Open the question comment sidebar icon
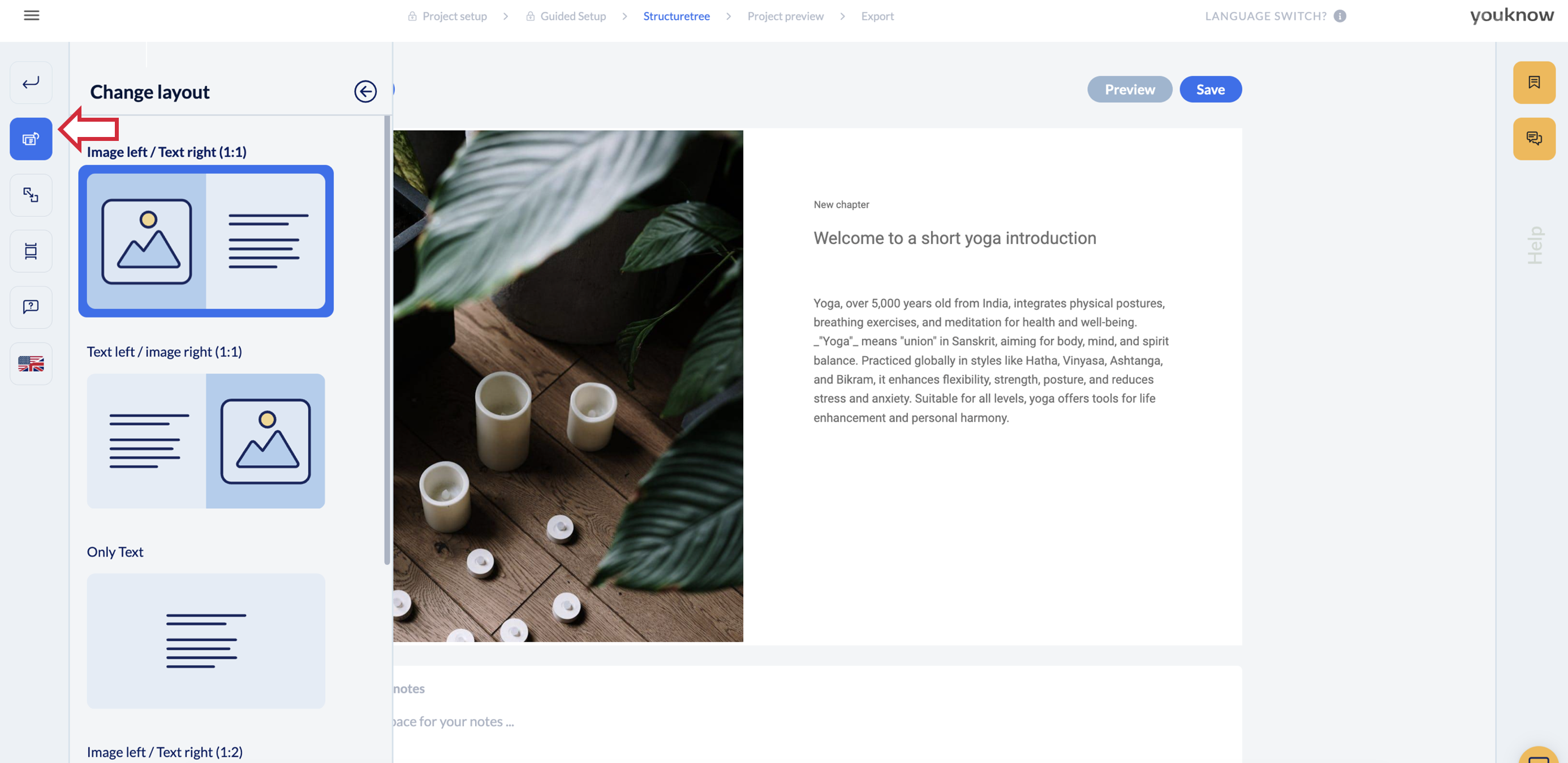 pos(31,307)
